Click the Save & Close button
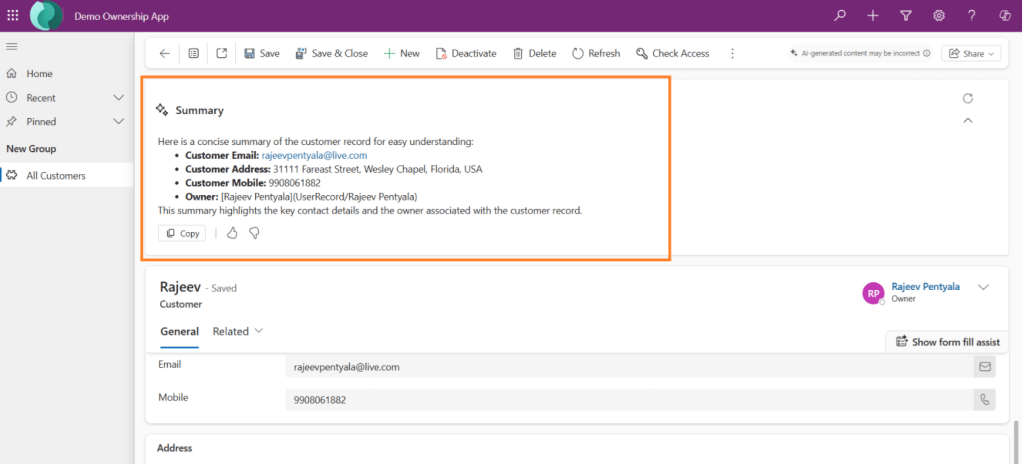The height and width of the screenshot is (464, 1022). point(331,54)
